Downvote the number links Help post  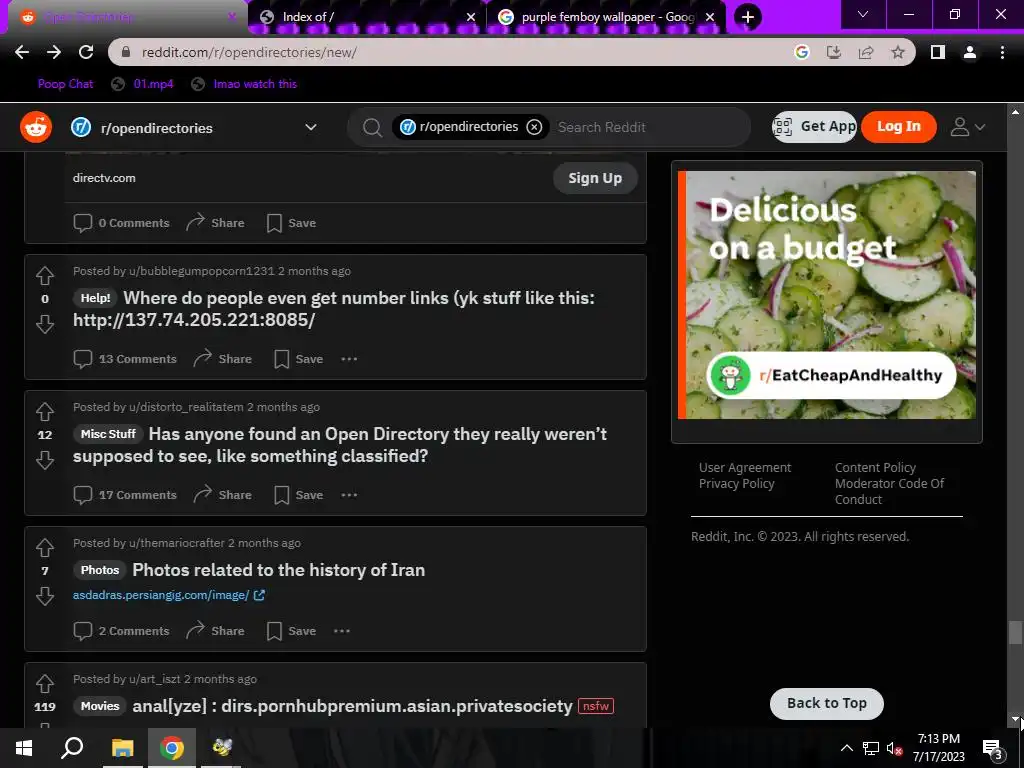pos(44,323)
